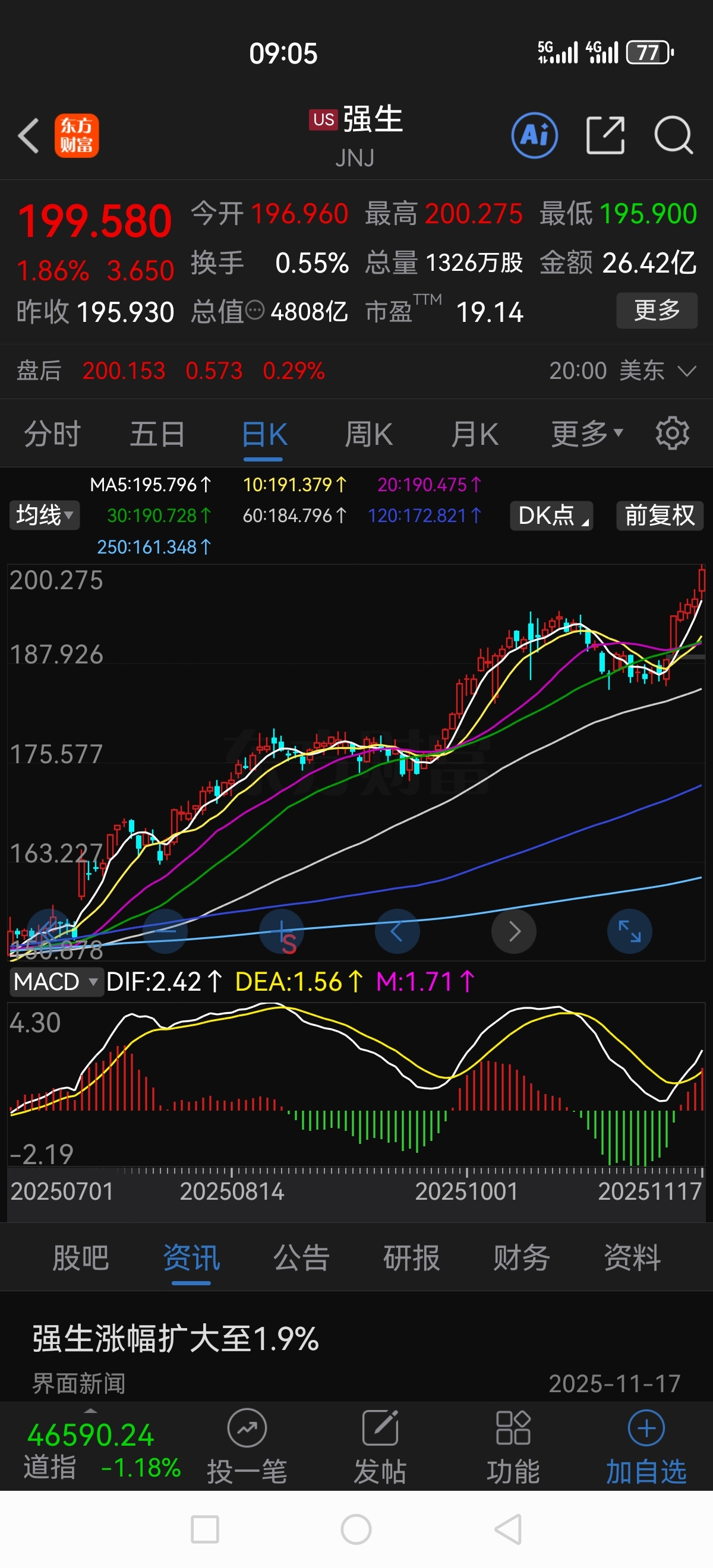Add stock via 加自选 plus icon
The width and height of the screenshot is (713, 1568).
[x=646, y=1428]
